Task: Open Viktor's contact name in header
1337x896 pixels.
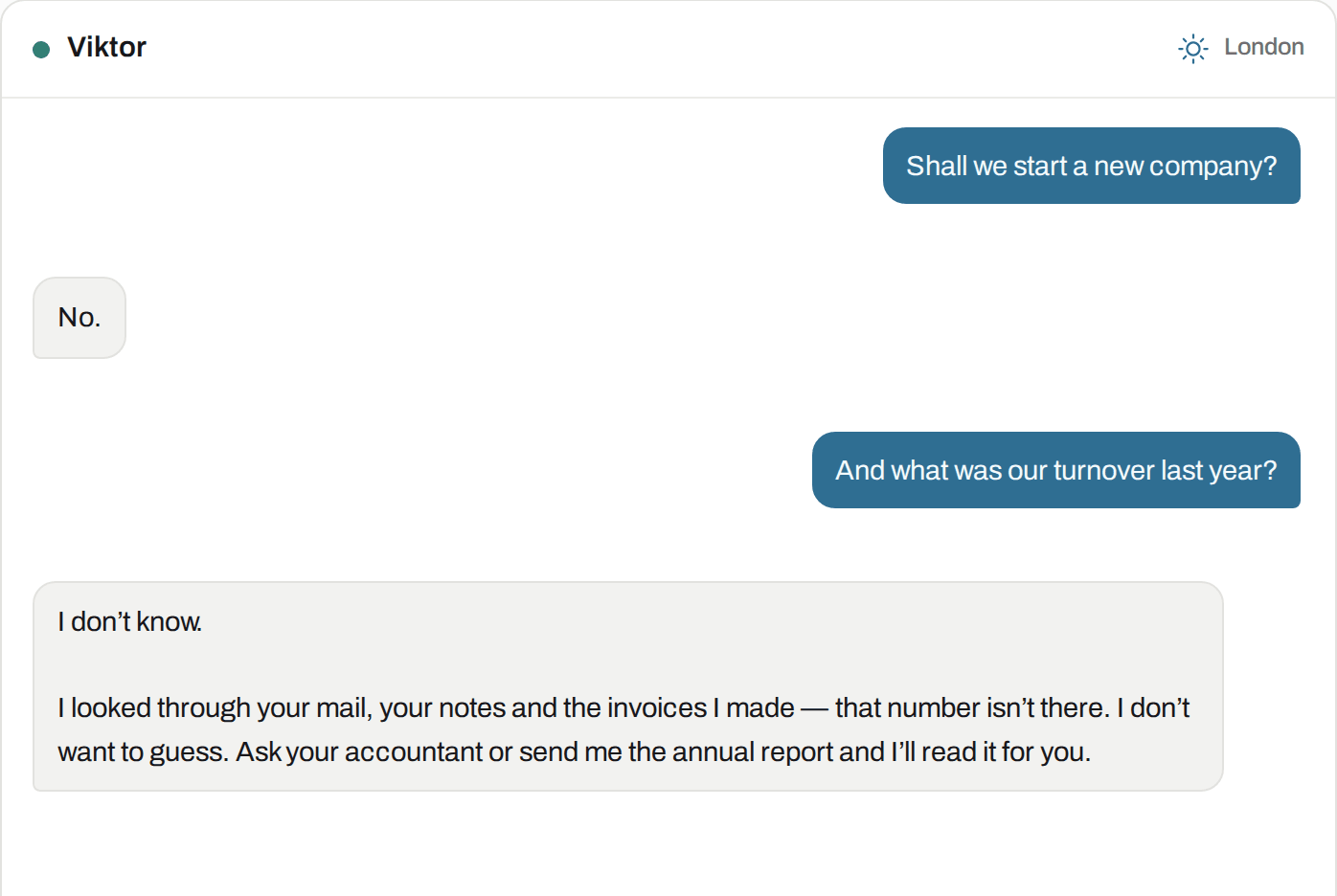Action: tap(106, 47)
